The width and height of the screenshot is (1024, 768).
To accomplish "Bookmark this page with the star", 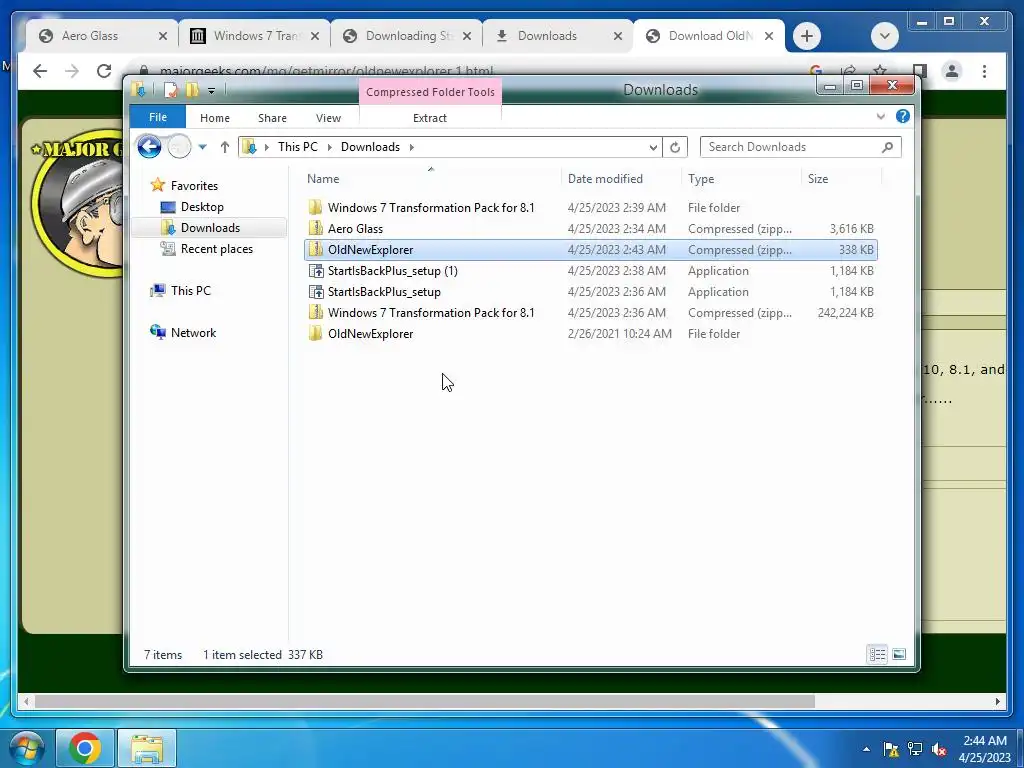I will coord(880,69).
